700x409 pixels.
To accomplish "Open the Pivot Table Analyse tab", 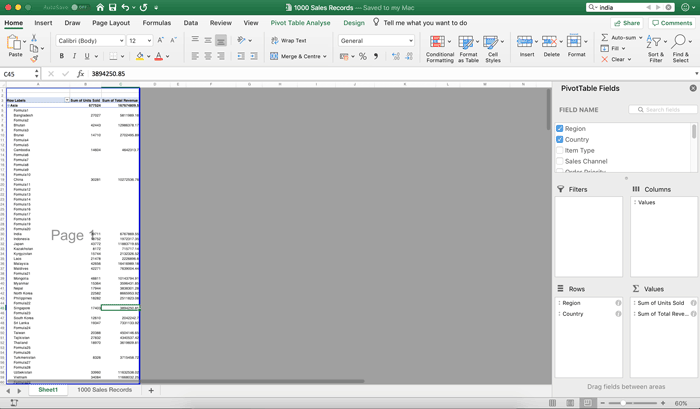I will pyautogui.click(x=300, y=23).
